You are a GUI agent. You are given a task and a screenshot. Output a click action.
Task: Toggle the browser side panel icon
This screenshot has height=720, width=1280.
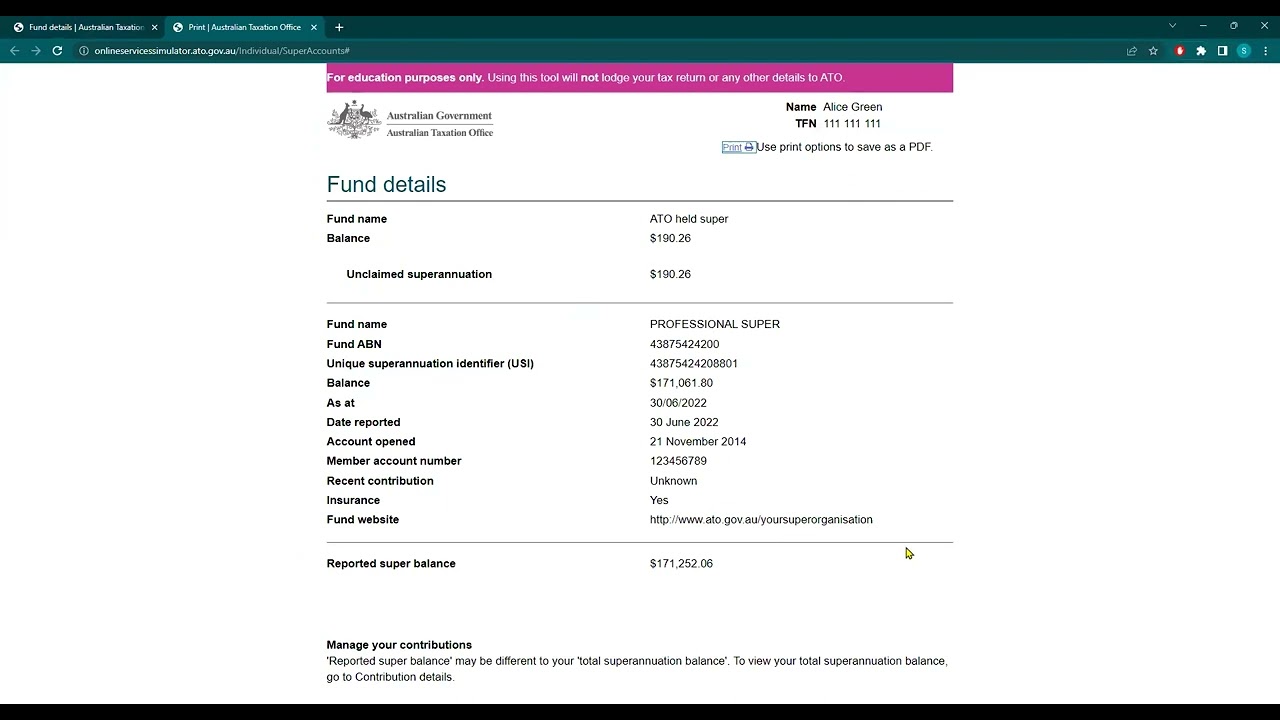pos(1222,51)
